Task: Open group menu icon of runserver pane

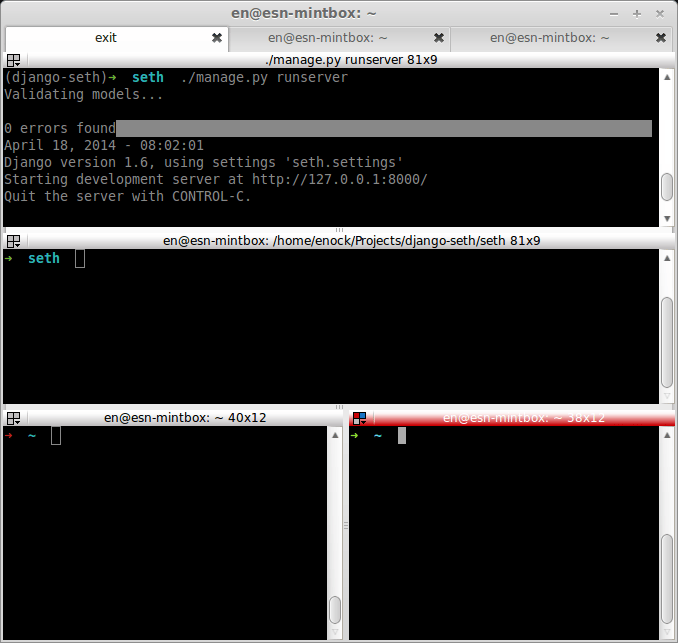Action: pyautogui.click(x=14, y=60)
